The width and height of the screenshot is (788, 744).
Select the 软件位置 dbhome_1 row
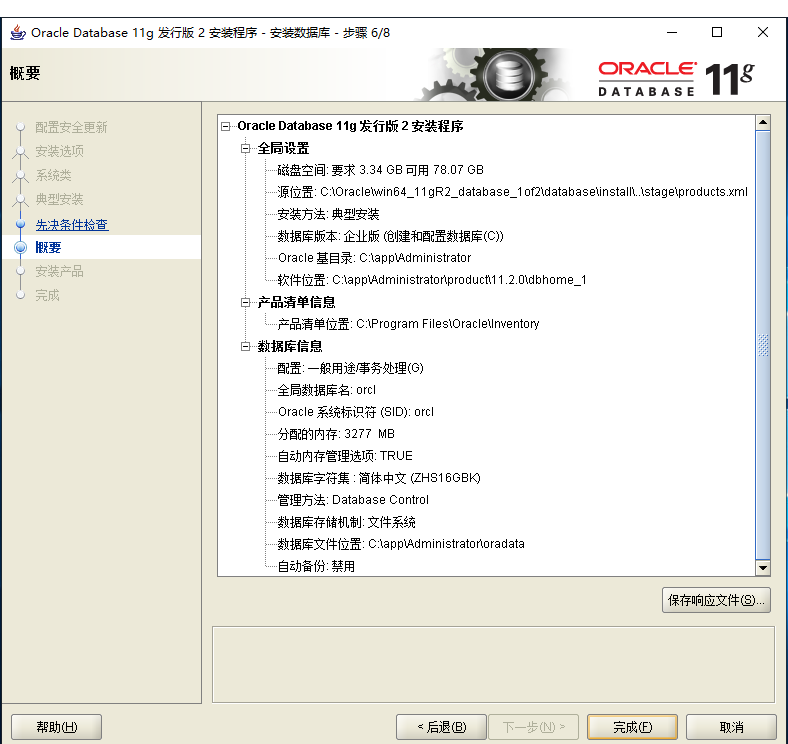(432, 280)
